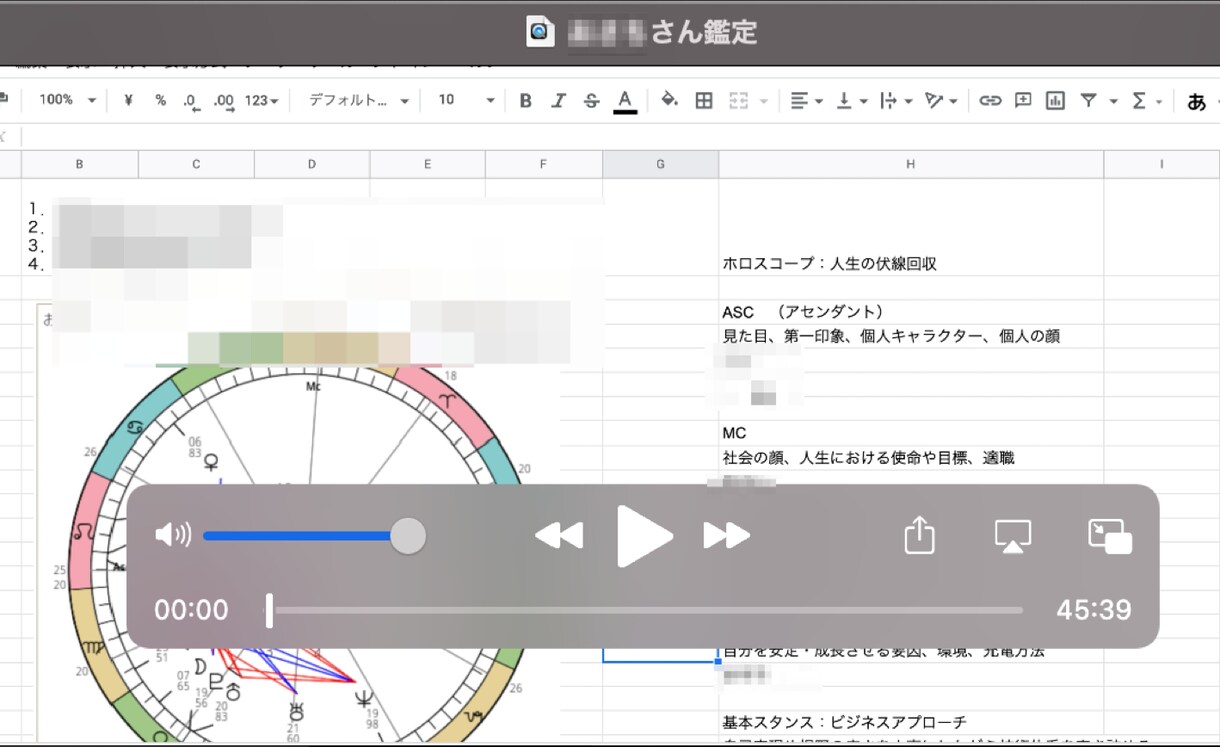Toggle strikethrough formatting

click(x=591, y=100)
